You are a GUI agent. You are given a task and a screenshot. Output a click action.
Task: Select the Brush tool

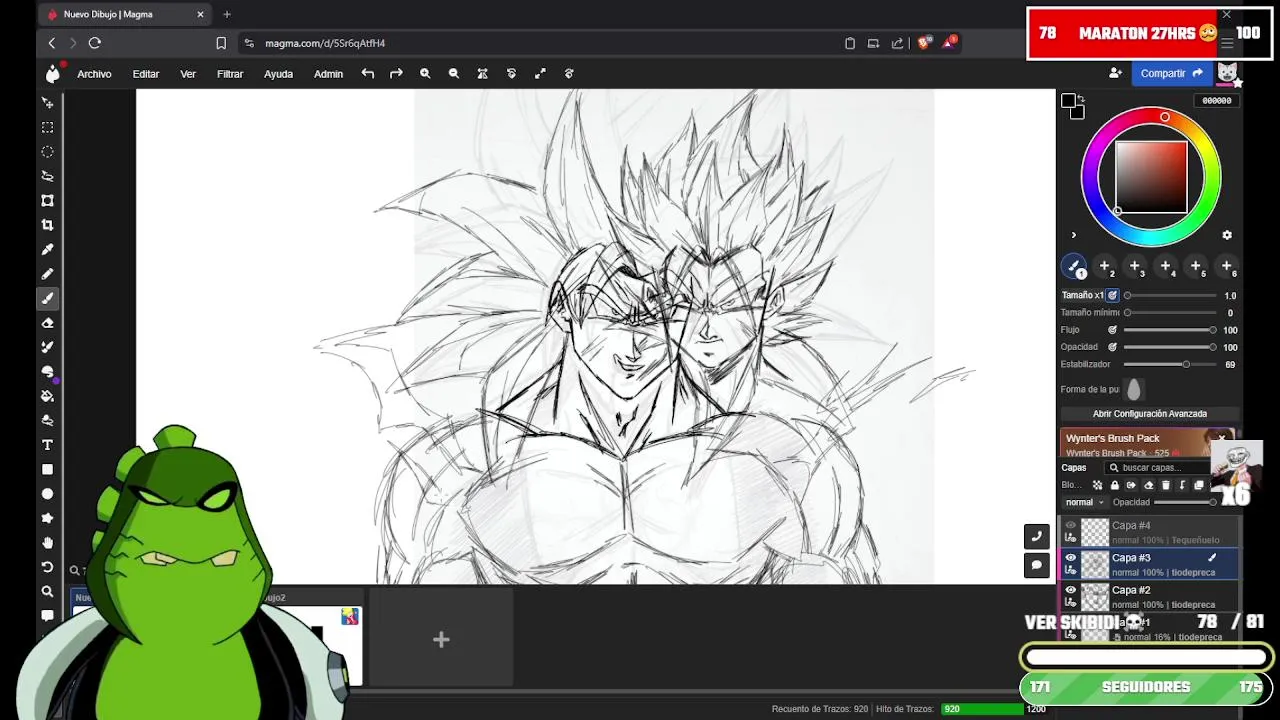(x=47, y=298)
